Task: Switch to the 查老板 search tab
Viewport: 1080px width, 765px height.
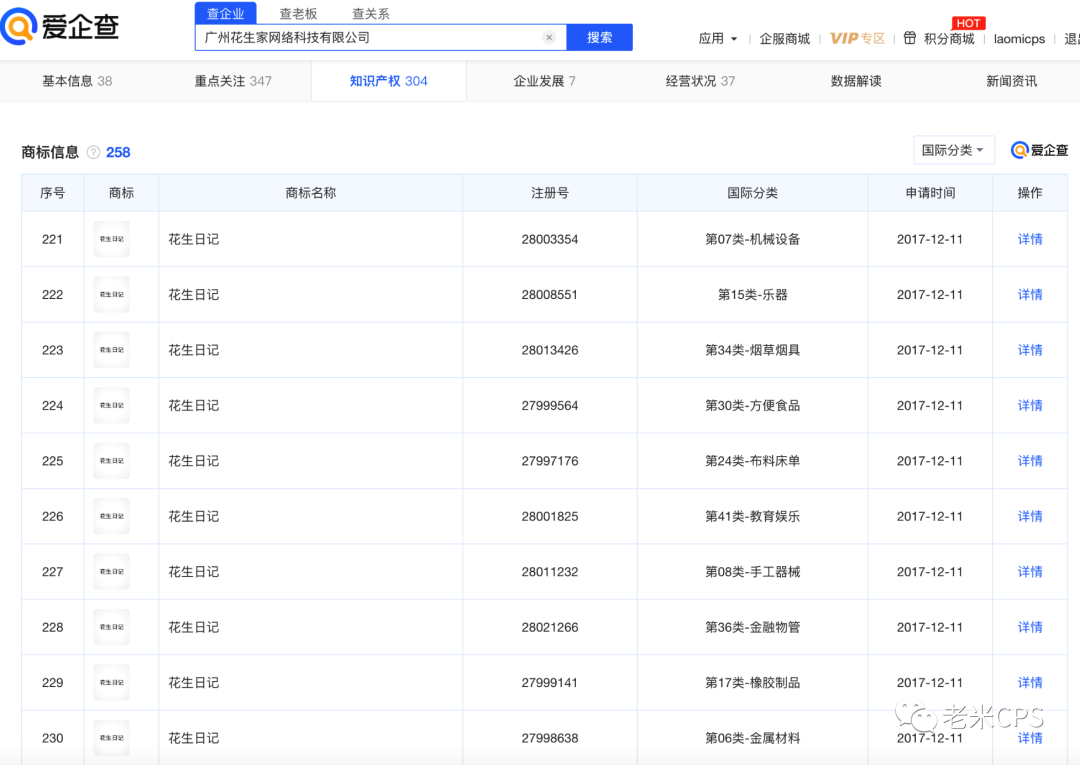Action: (298, 14)
